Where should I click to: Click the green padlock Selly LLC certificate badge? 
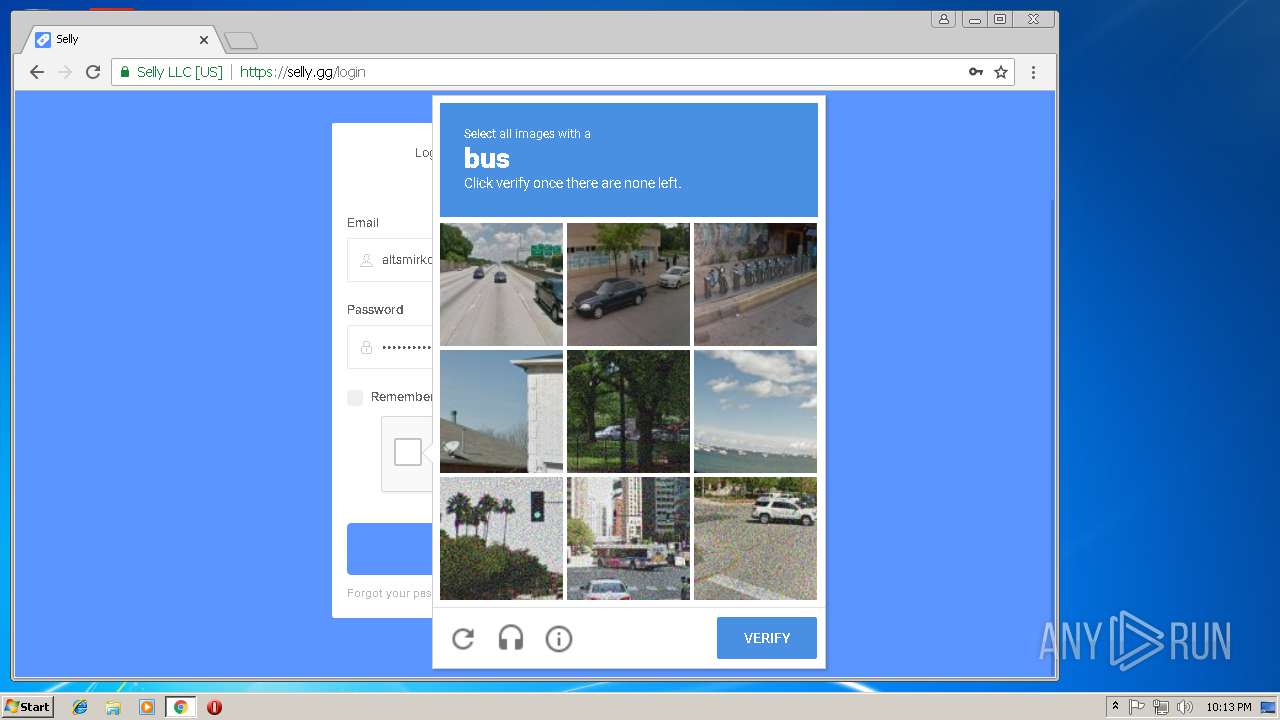(x=171, y=72)
